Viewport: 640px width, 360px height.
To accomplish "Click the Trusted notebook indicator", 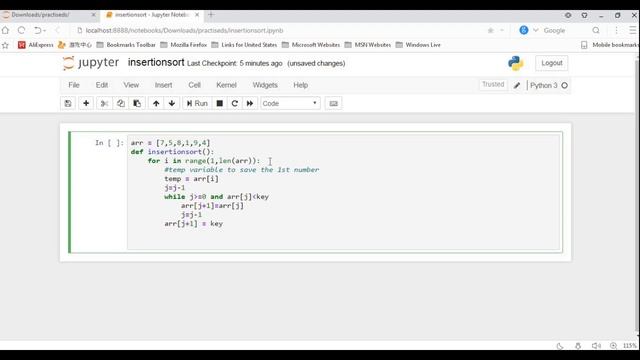I will pos(493,84).
